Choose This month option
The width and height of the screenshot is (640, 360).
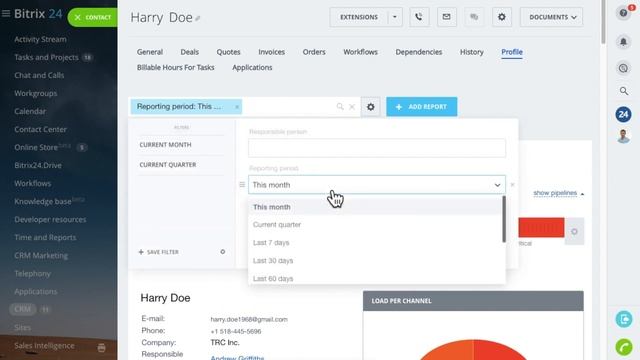(x=375, y=207)
